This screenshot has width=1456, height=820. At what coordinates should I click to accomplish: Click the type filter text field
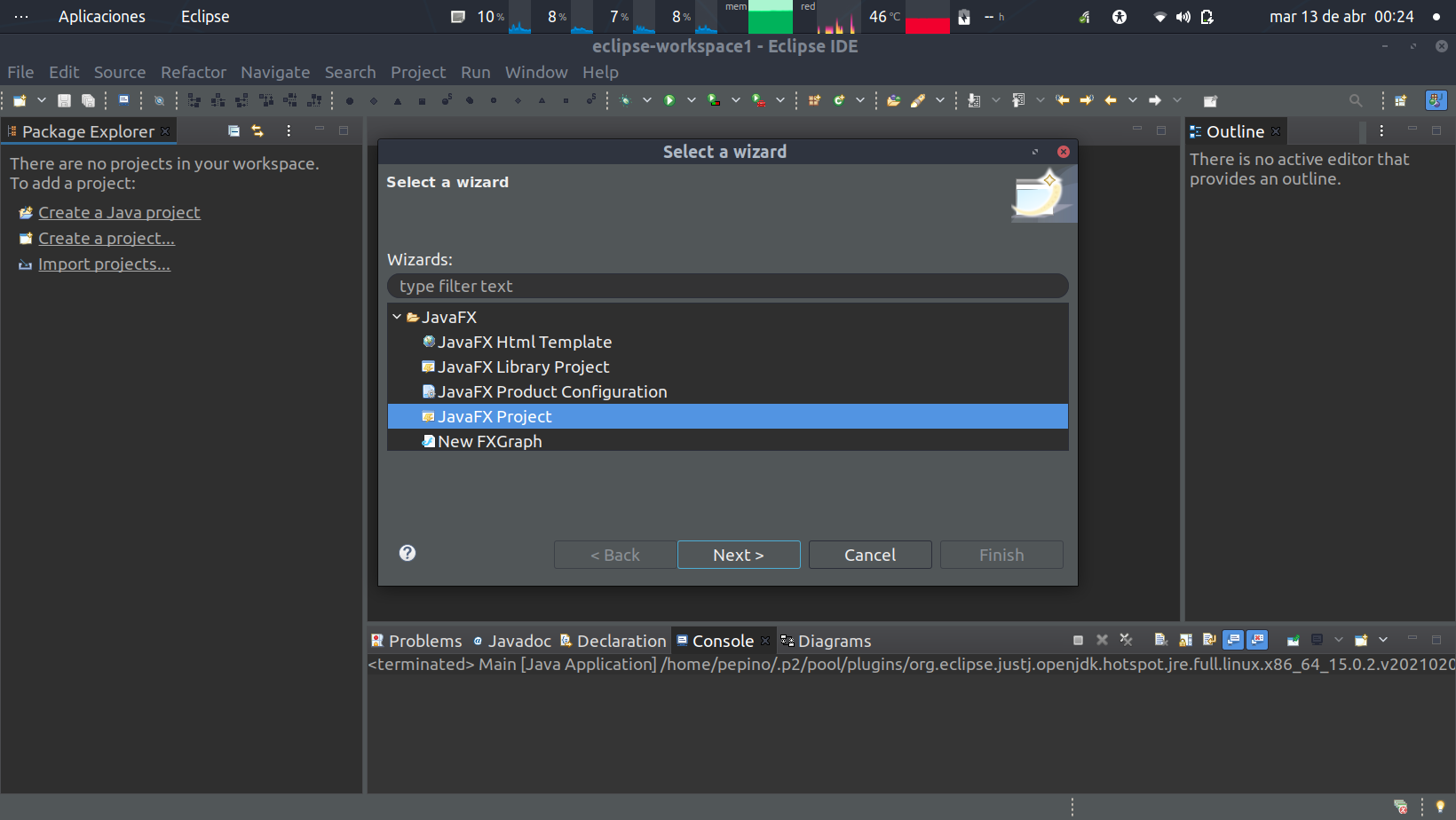coord(727,287)
